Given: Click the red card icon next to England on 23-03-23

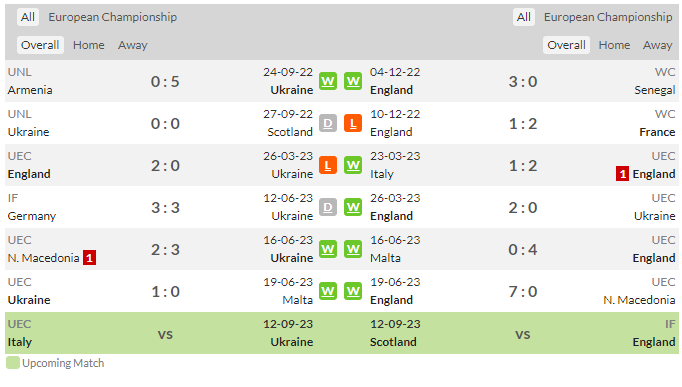Looking at the screenshot, I should pyautogui.click(x=622, y=174).
